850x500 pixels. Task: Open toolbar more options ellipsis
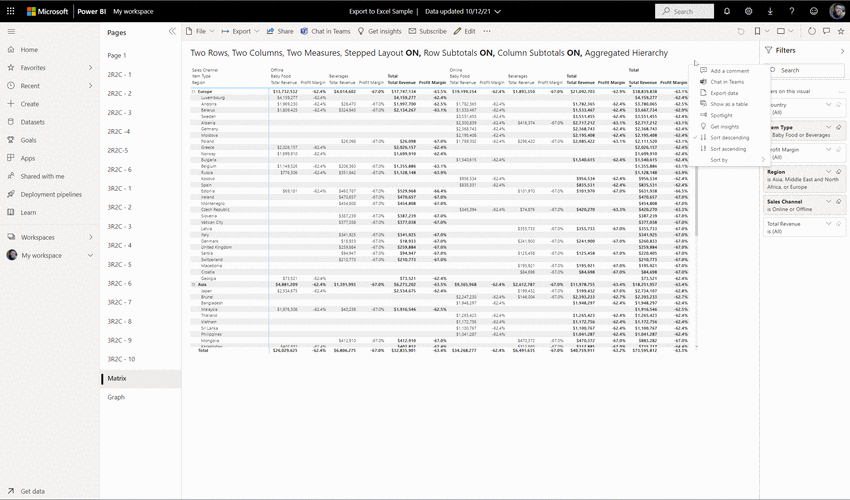(487, 31)
